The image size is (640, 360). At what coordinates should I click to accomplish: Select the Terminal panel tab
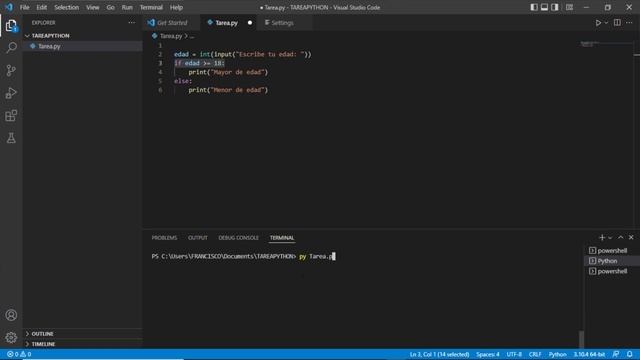(x=282, y=238)
